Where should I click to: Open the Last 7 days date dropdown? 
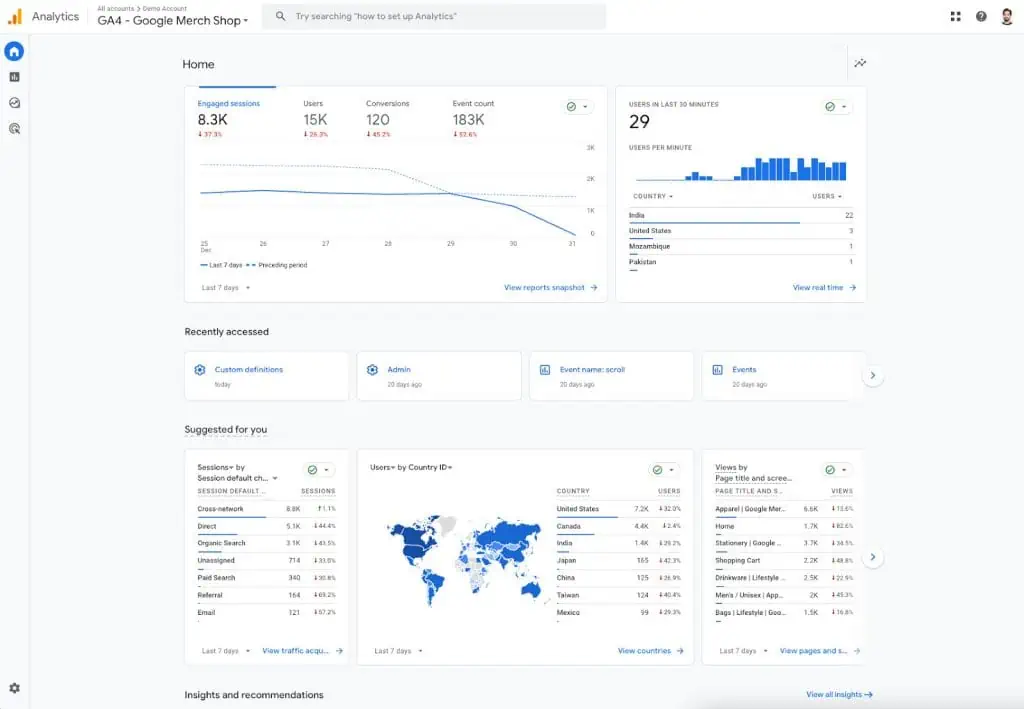pyautogui.click(x=222, y=286)
